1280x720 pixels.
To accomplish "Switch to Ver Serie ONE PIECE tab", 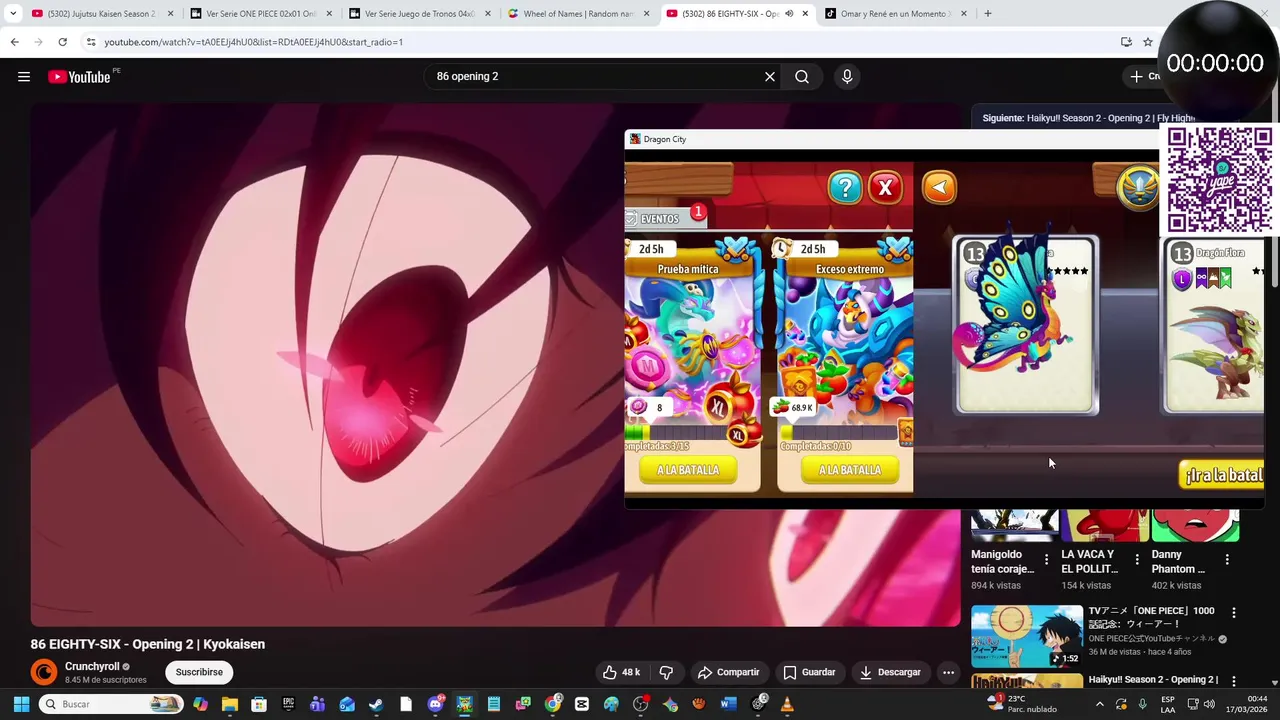I will [260, 14].
